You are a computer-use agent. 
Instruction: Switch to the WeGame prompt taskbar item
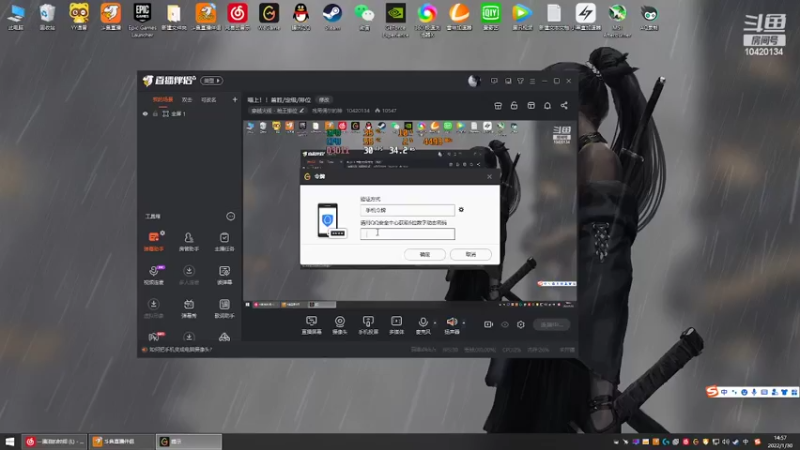[x=189, y=441]
